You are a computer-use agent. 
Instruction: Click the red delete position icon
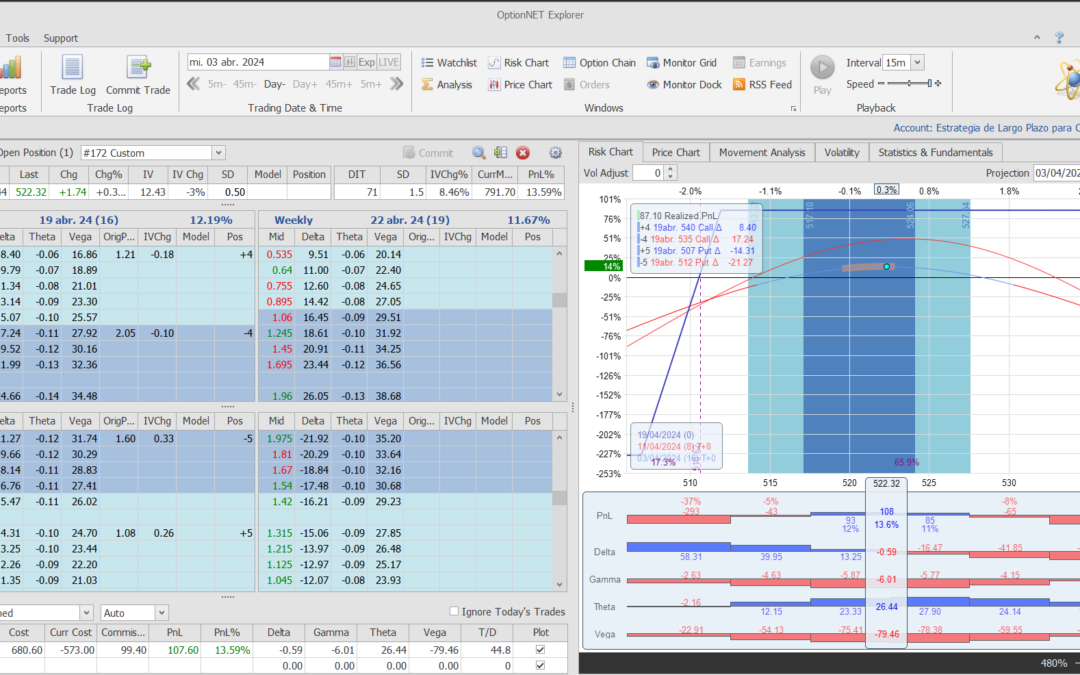coord(522,153)
